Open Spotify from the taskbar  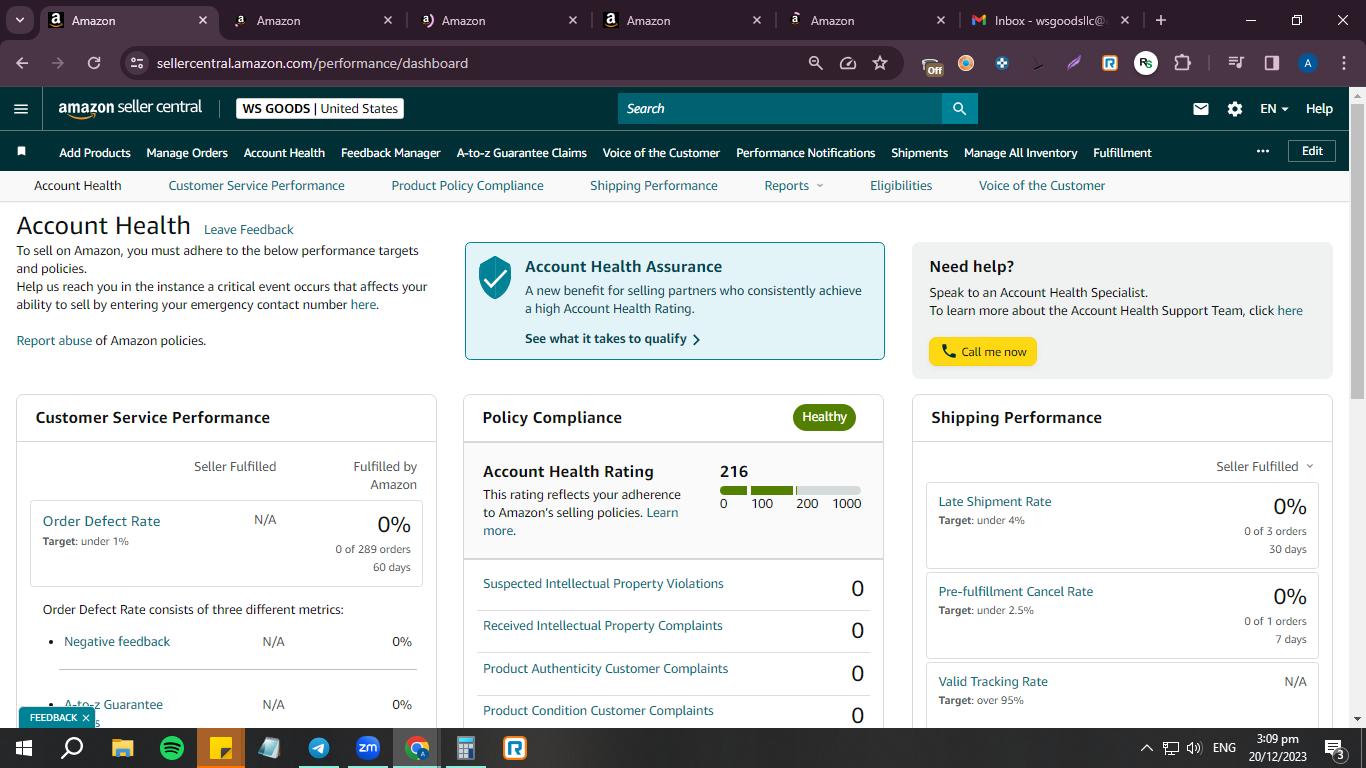tap(172, 748)
